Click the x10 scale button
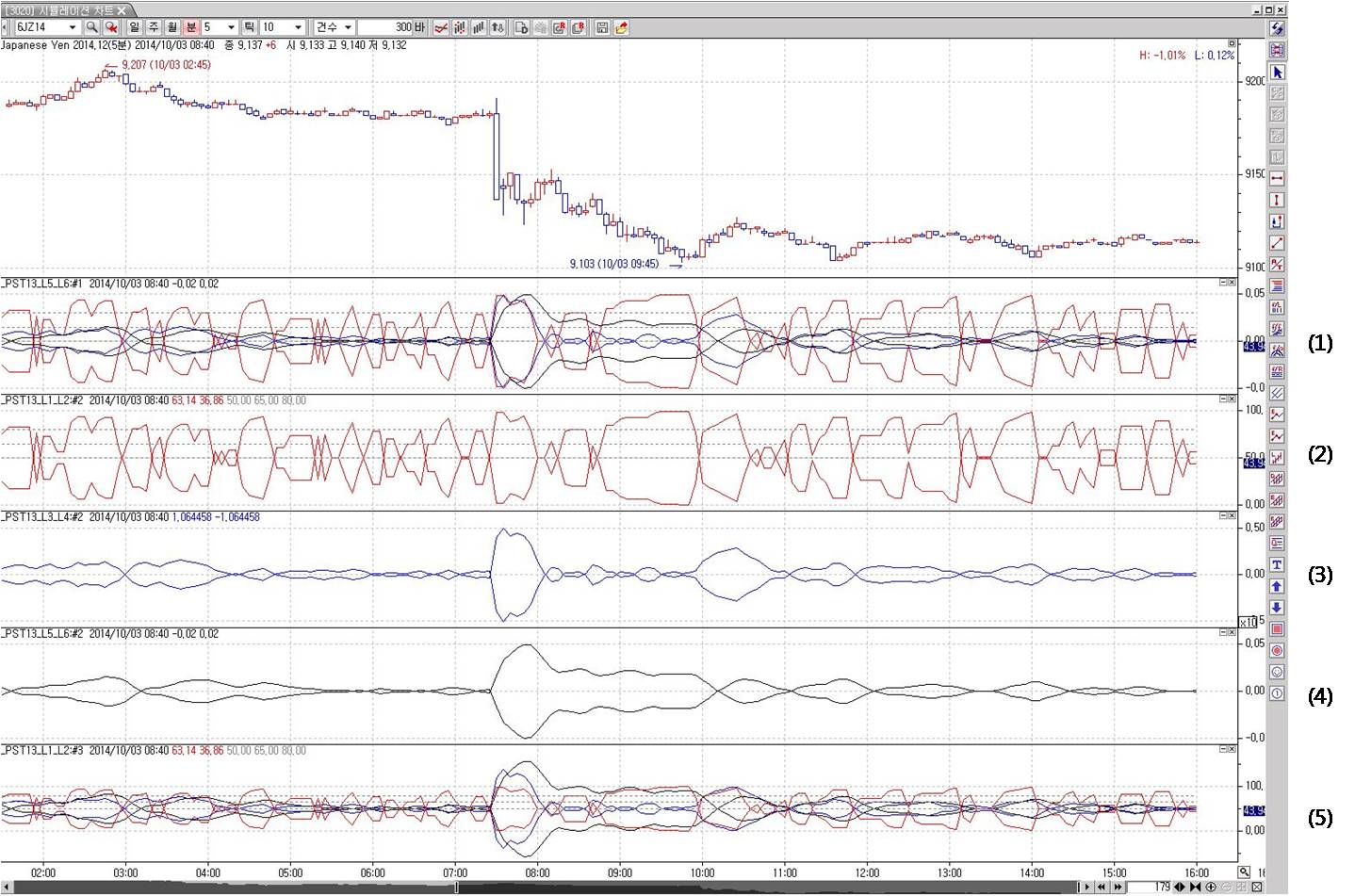Image resolution: width=1371 pixels, height=896 pixels. click(1247, 622)
